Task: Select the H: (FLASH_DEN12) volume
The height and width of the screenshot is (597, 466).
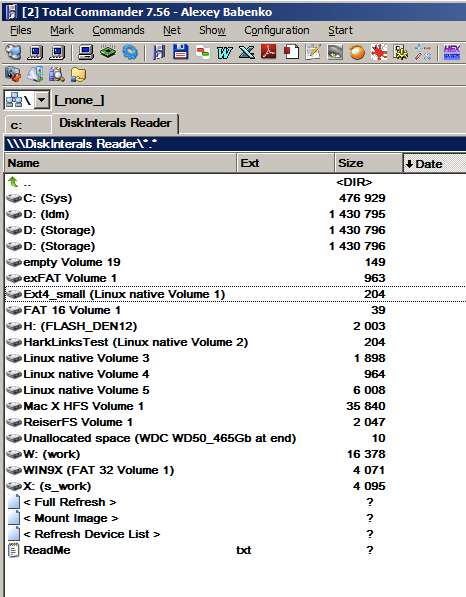Action: [235, 326]
